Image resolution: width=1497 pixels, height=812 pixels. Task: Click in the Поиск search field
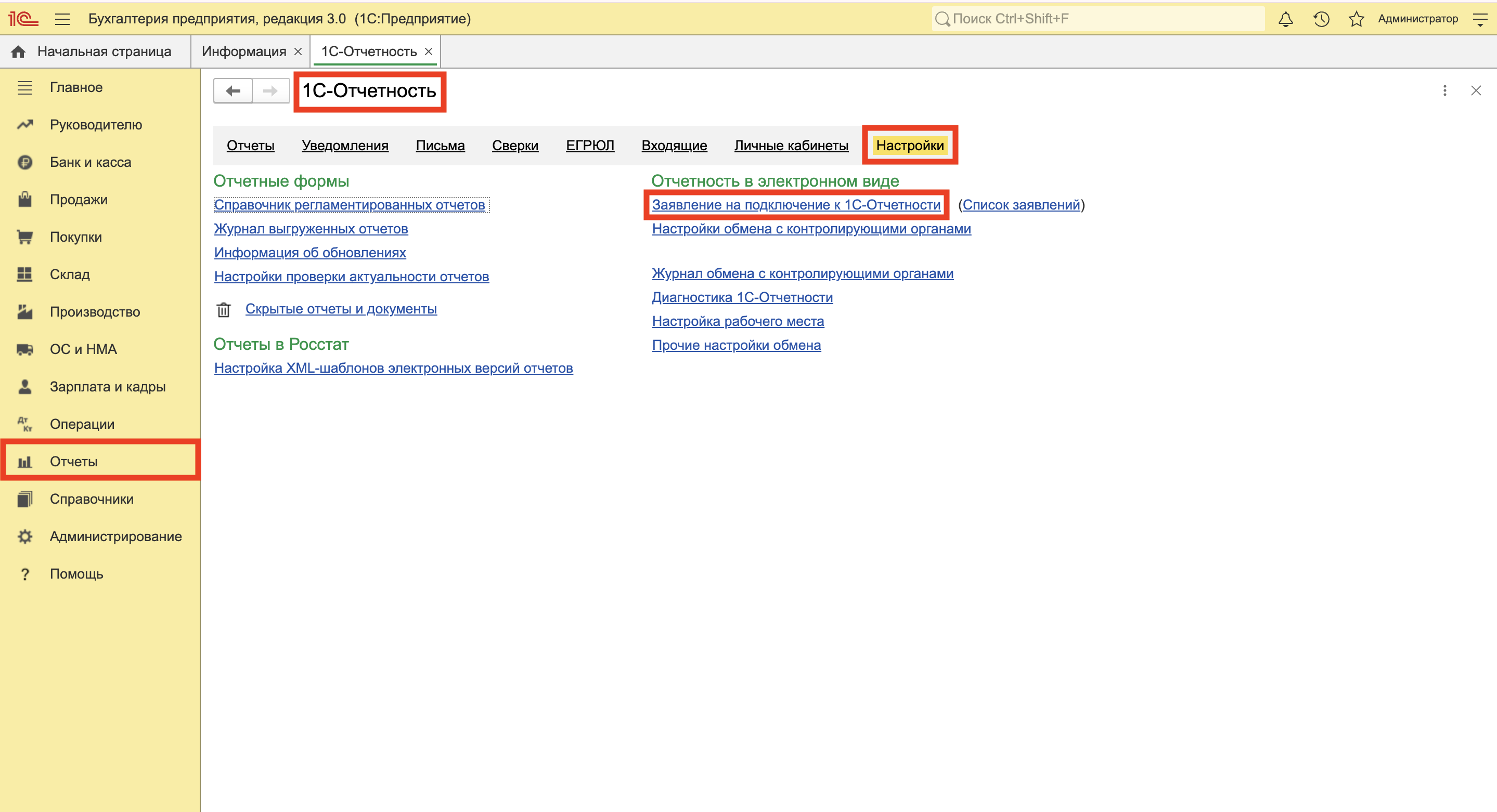[1099, 19]
